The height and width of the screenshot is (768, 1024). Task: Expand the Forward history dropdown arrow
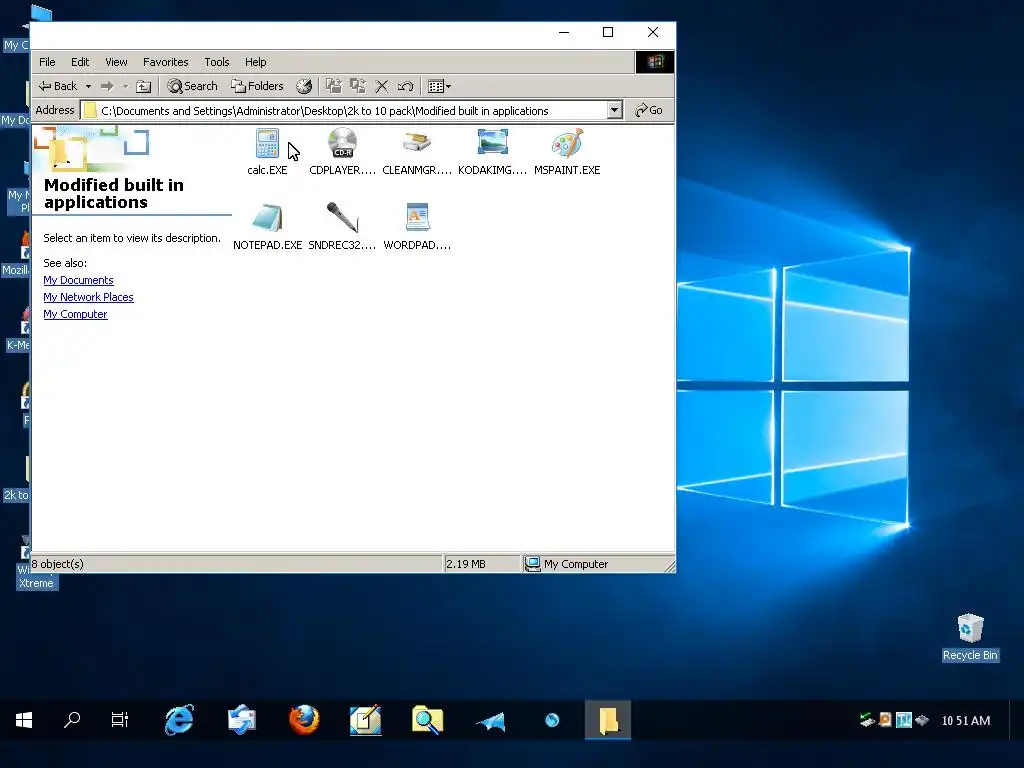coord(125,86)
